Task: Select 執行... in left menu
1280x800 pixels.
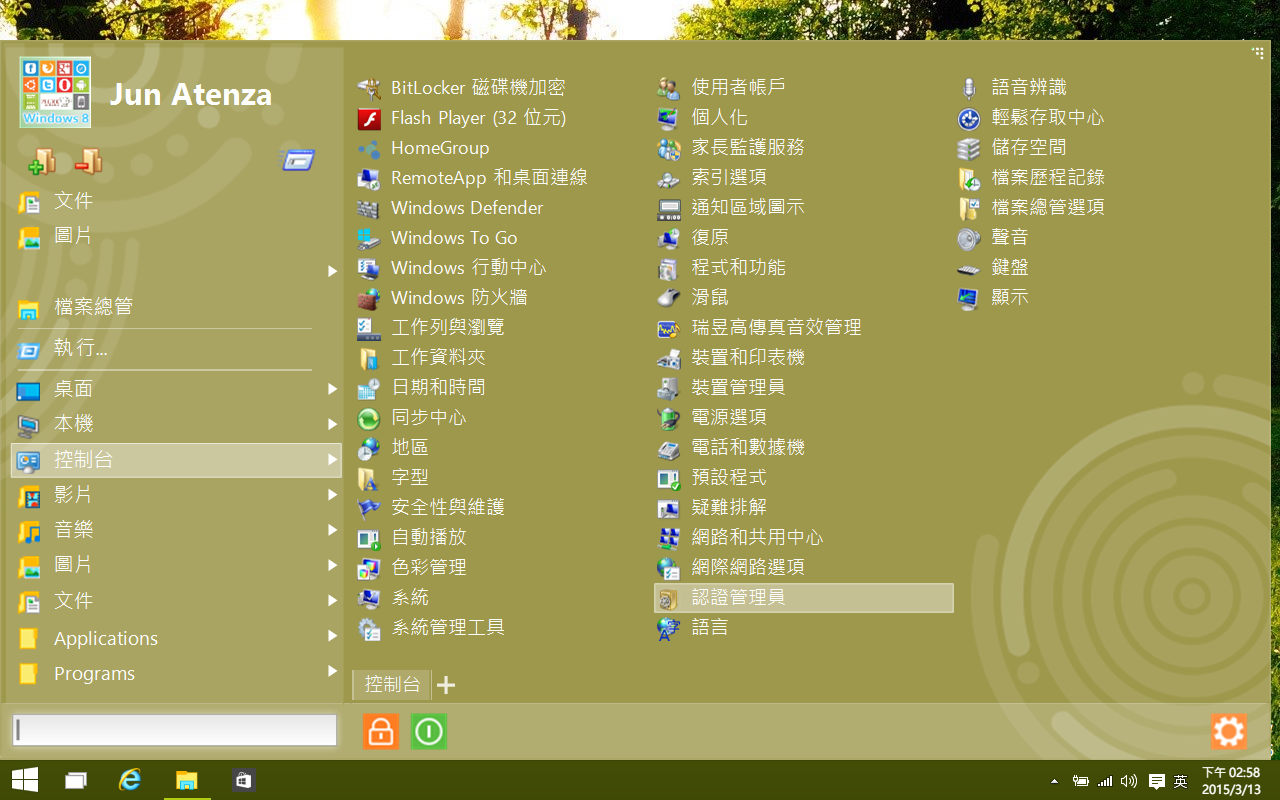Action: (175, 348)
